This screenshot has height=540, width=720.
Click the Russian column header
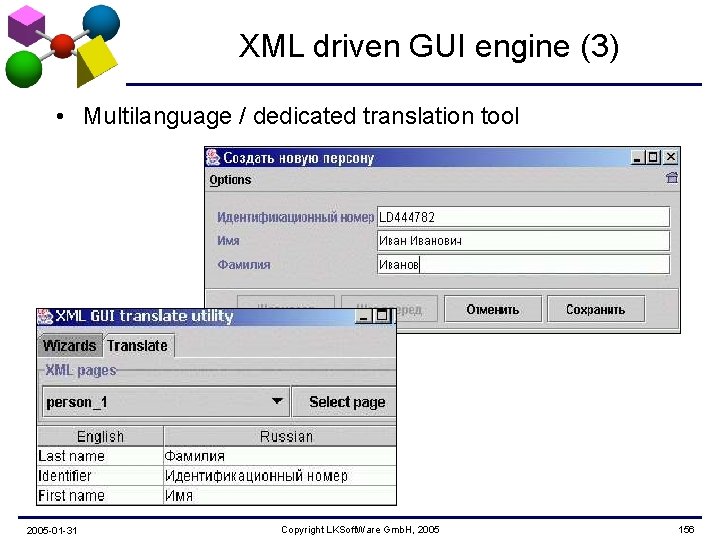pos(280,436)
